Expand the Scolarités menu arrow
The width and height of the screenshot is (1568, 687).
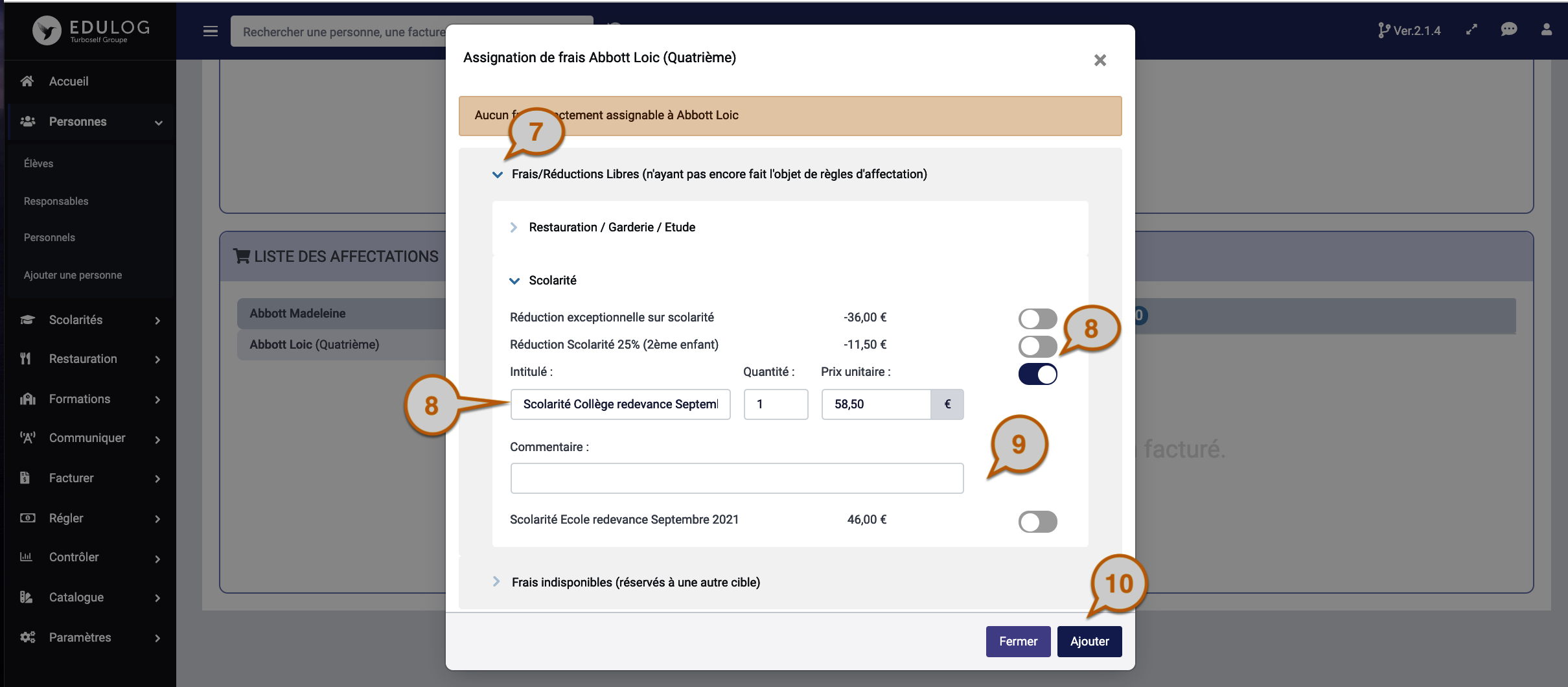click(x=157, y=320)
